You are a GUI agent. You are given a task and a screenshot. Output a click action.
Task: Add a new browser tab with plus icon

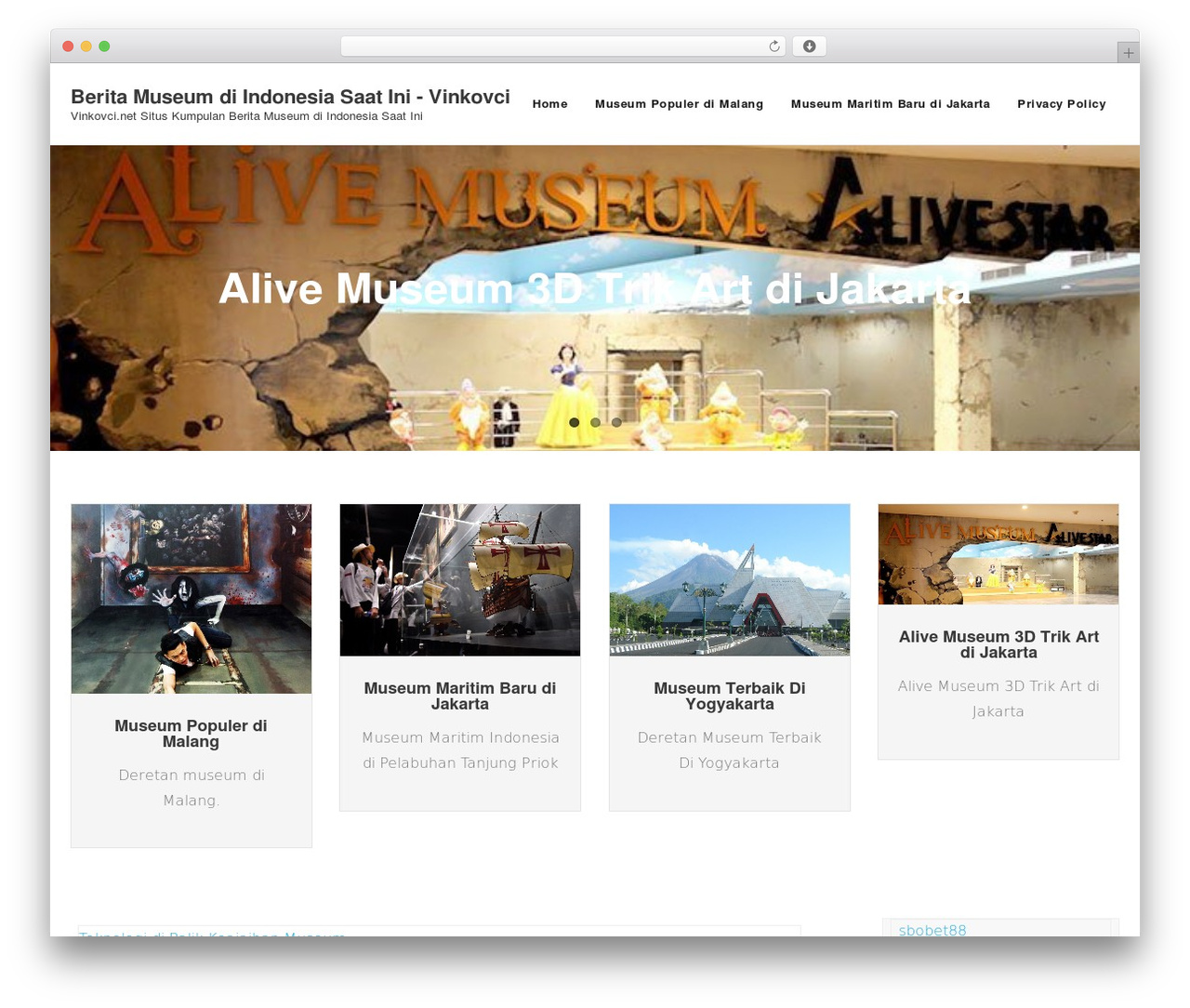(x=1128, y=53)
